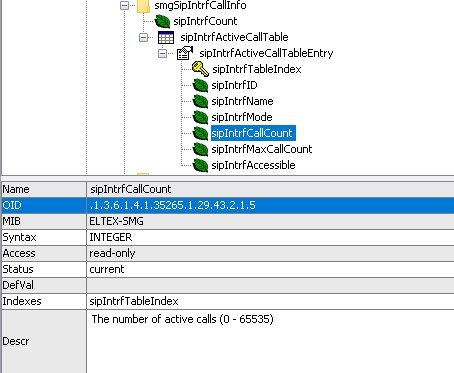Image resolution: width=454 pixels, height=373 pixels.
Task: Click the Descr property label
Action: (16, 341)
